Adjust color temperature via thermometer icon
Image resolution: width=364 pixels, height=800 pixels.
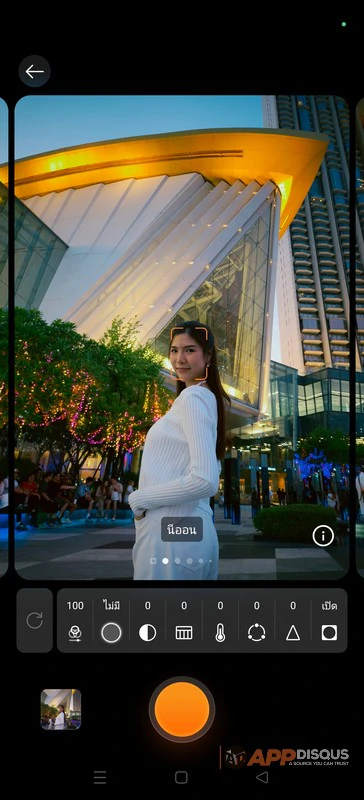click(220, 621)
